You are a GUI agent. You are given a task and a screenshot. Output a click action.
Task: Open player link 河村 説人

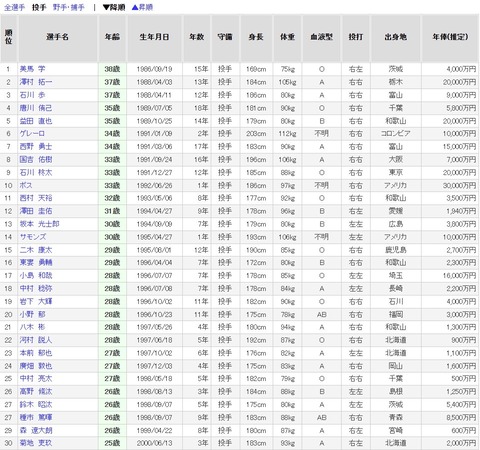[36, 340]
